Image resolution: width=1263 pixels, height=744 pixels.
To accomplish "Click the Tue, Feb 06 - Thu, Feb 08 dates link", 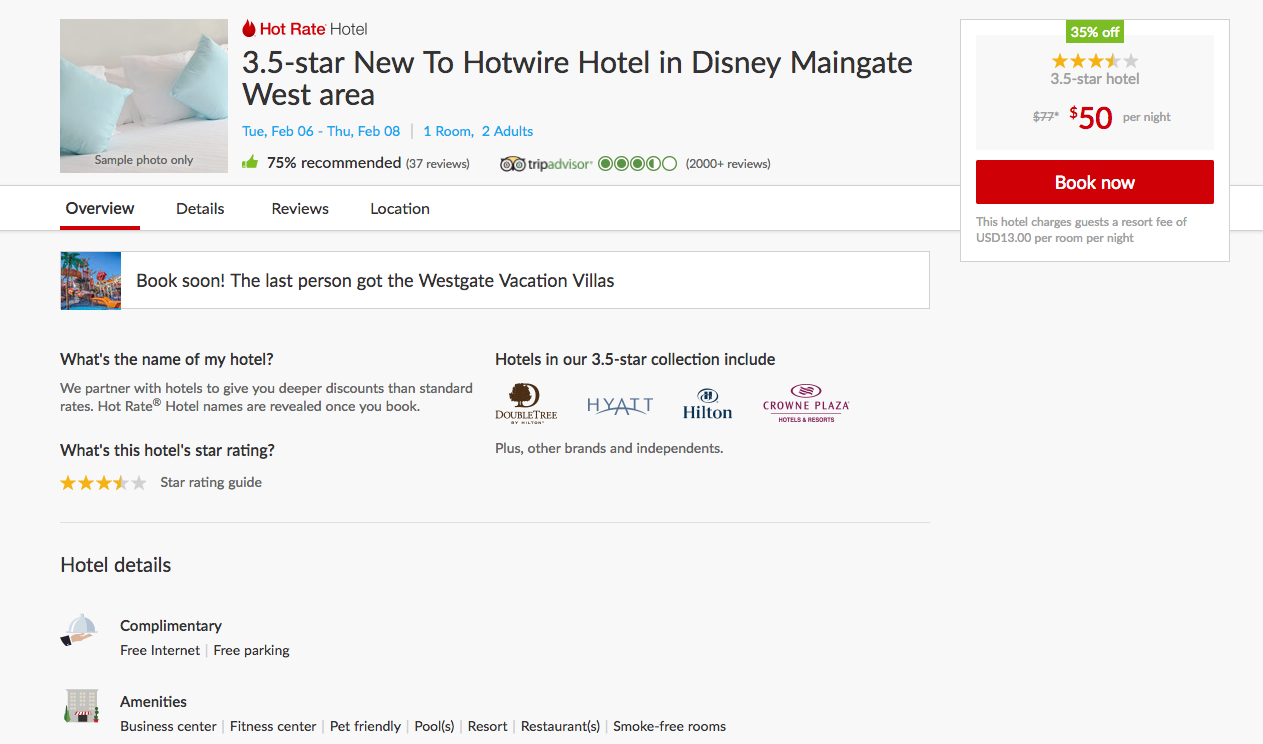I will [x=321, y=131].
